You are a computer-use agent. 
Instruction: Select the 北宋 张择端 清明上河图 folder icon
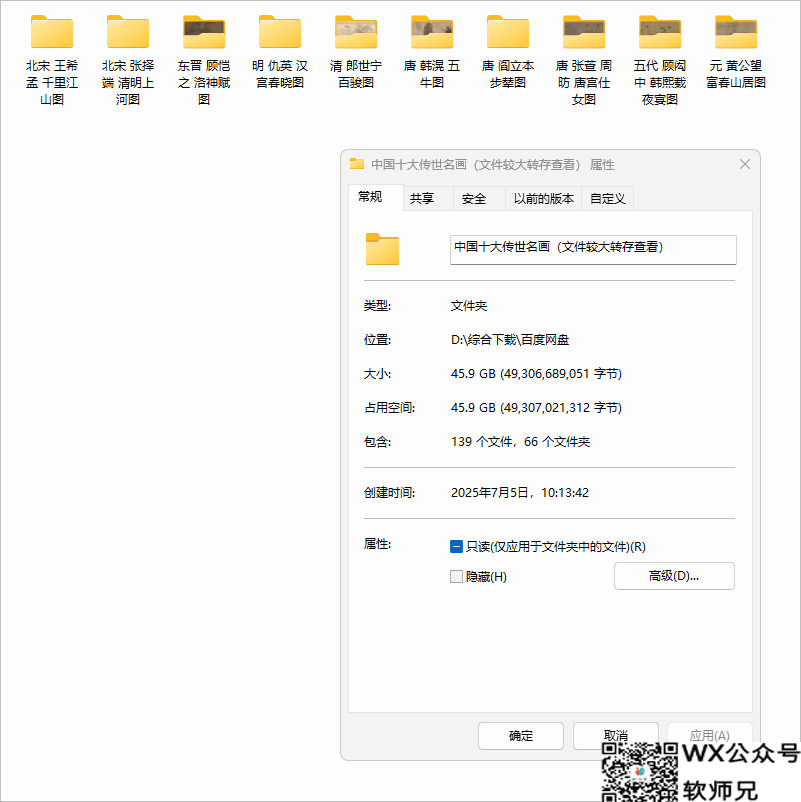click(128, 32)
